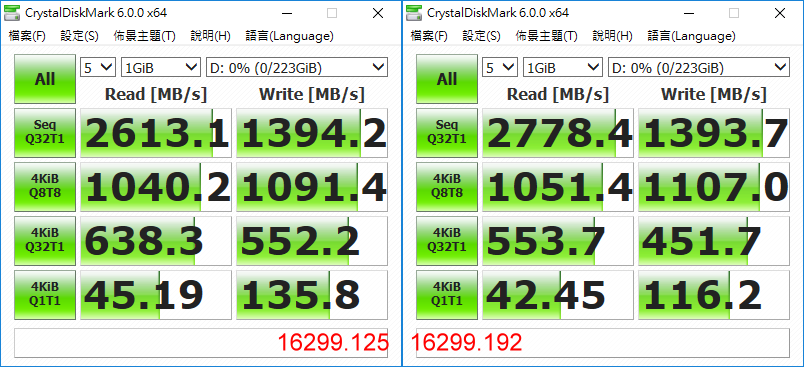
Task: Click 4KiB Q1T1 read result 42.45
Action: coord(558,295)
